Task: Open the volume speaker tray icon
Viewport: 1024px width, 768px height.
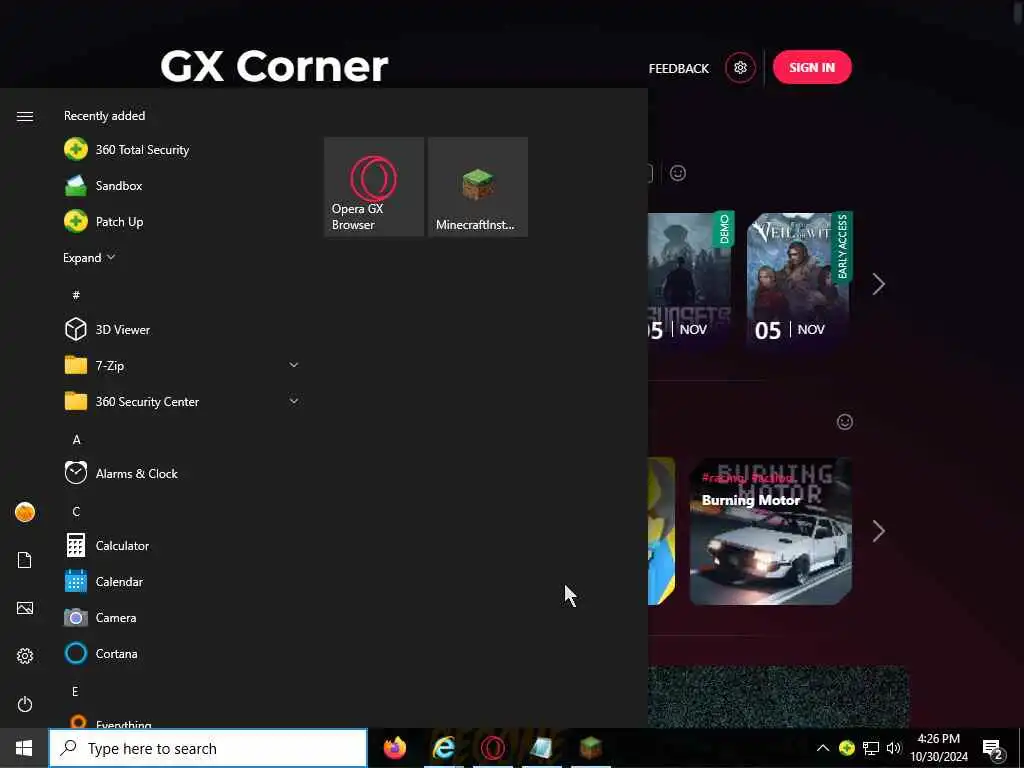Action: pyautogui.click(x=894, y=748)
